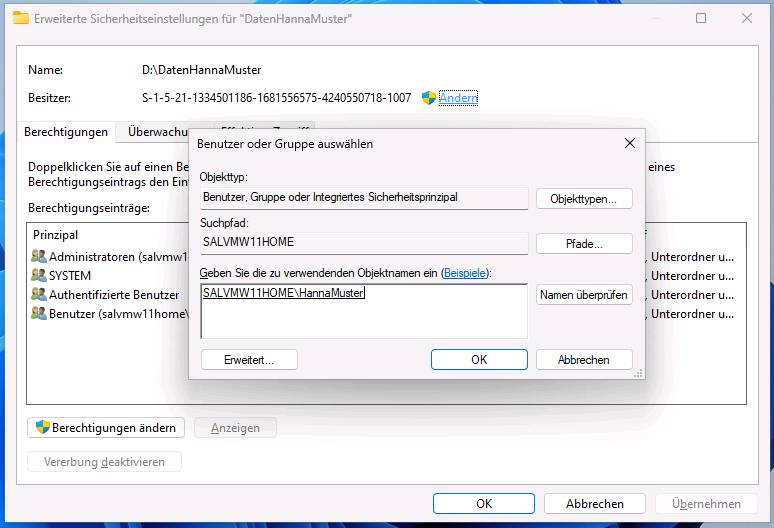Select the SYSTEM permission entry

110,275
